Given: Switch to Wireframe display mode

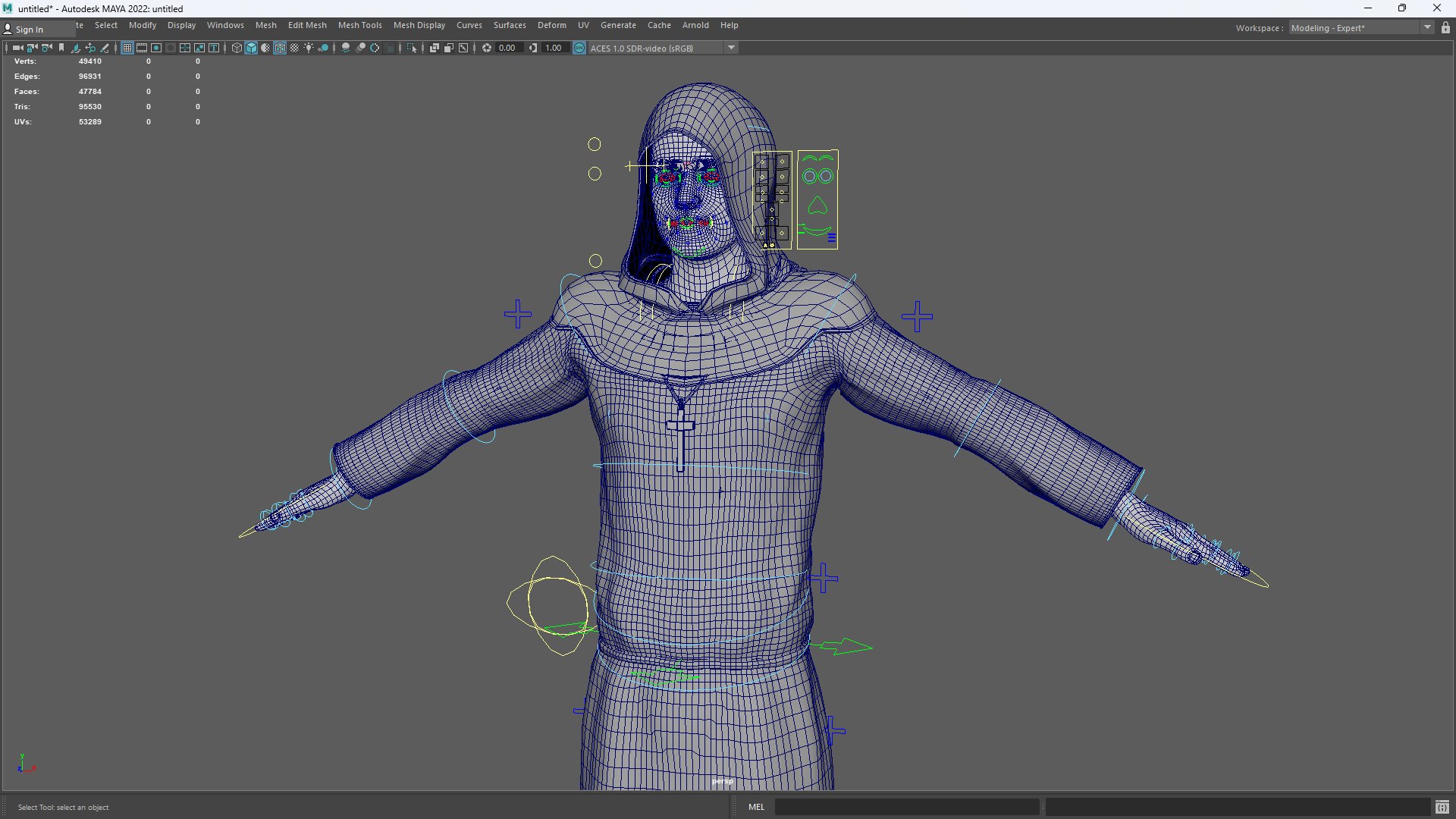Looking at the screenshot, I should pyautogui.click(x=237, y=48).
